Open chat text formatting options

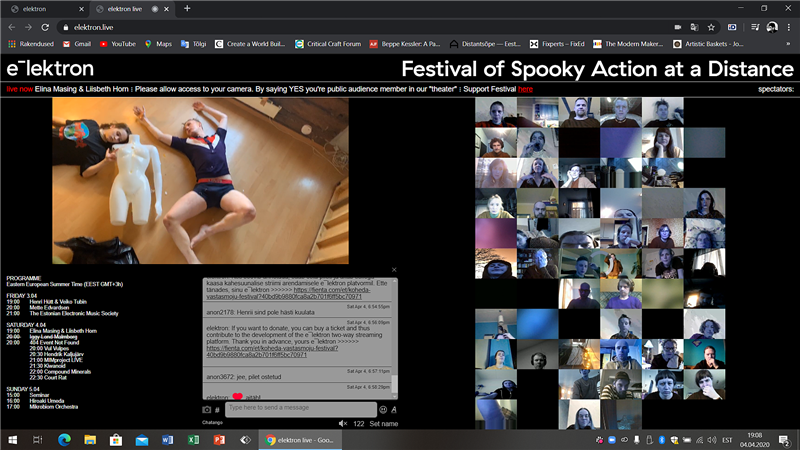pyautogui.click(x=394, y=409)
